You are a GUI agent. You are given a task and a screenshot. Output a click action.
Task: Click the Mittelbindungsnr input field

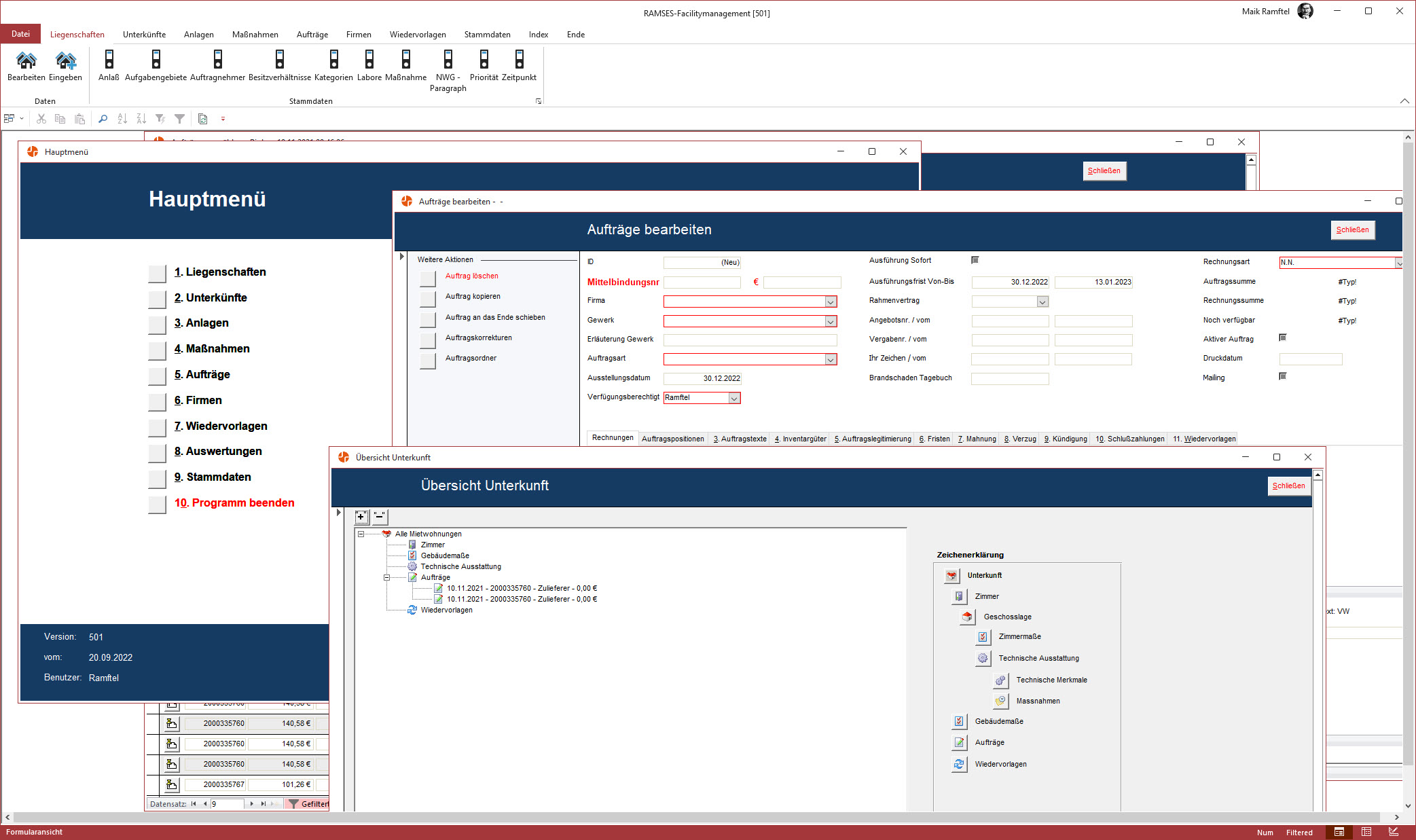point(702,282)
